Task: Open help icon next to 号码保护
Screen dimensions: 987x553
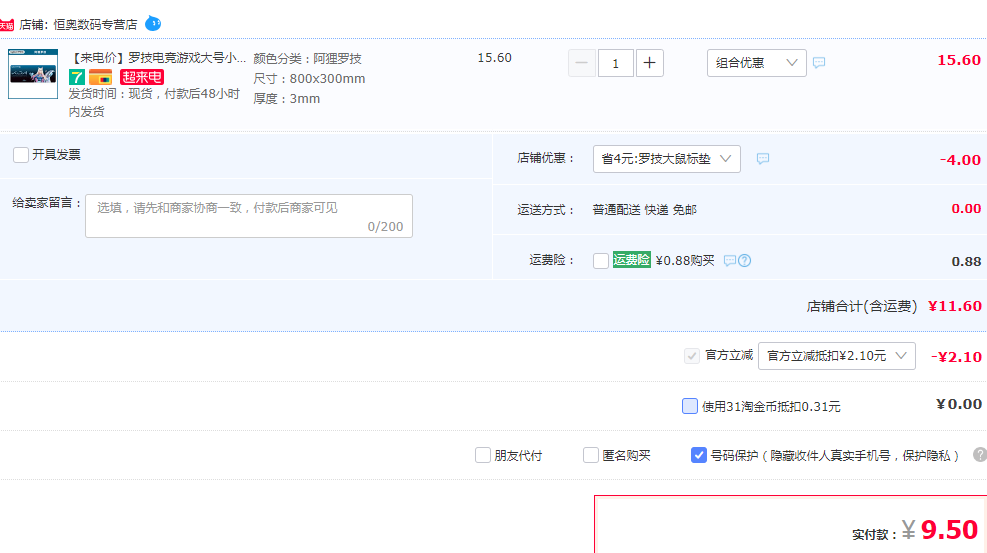Action: (979, 455)
